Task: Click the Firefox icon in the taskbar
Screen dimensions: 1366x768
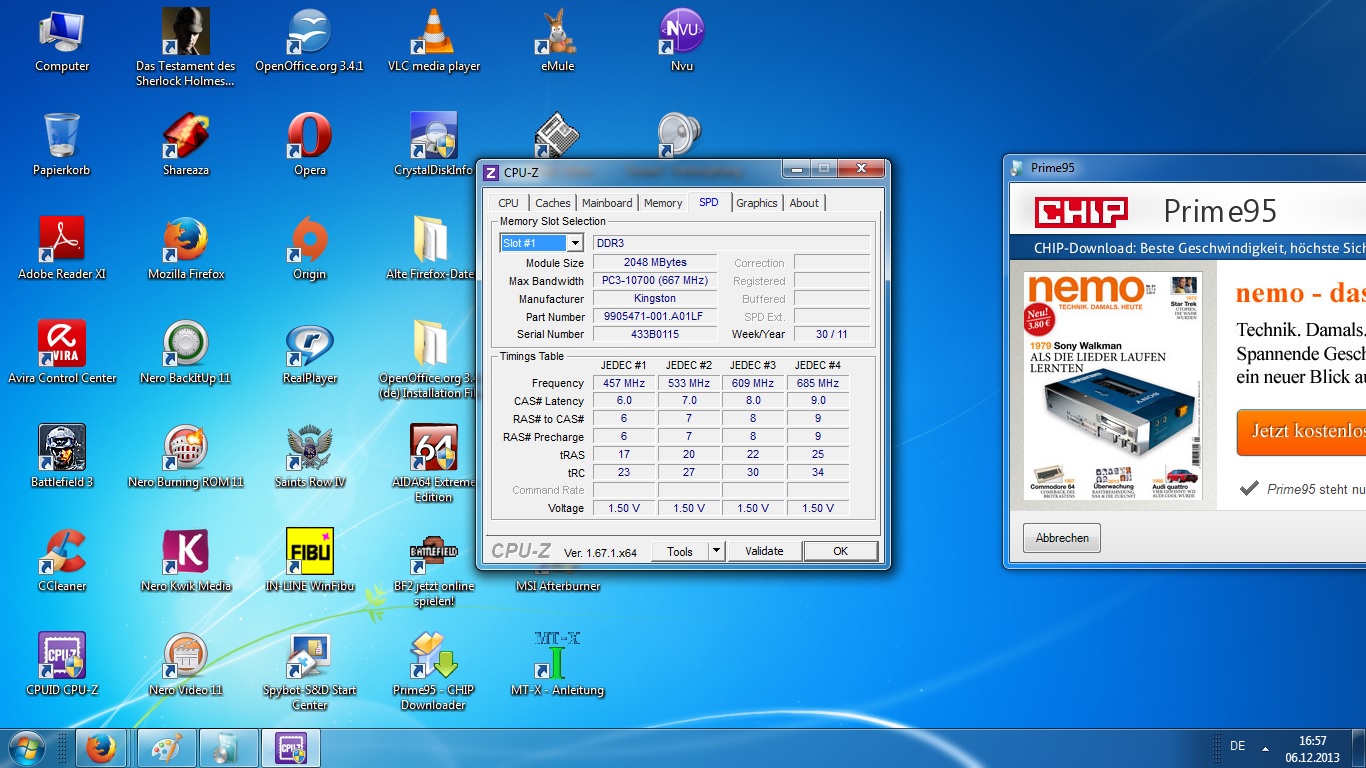Action: pyautogui.click(x=100, y=748)
